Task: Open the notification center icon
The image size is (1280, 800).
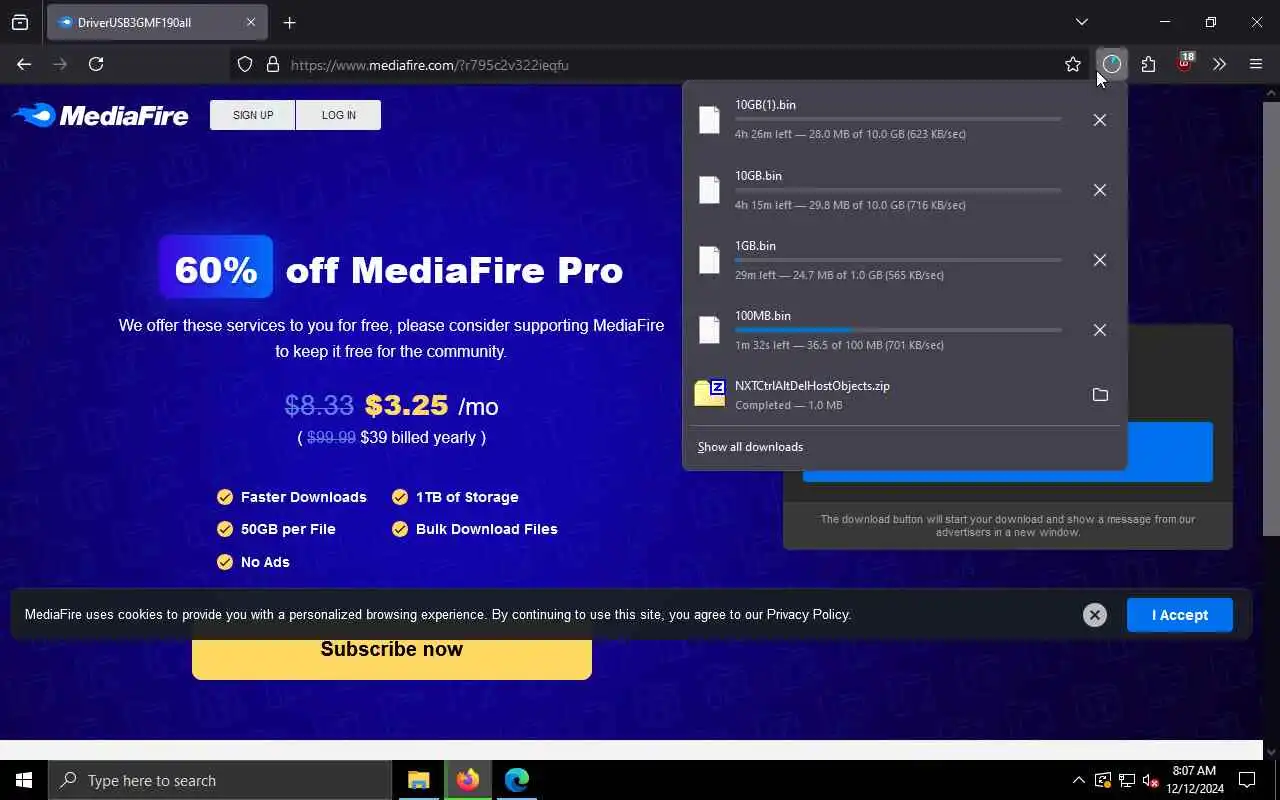Action: (x=1247, y=780)
